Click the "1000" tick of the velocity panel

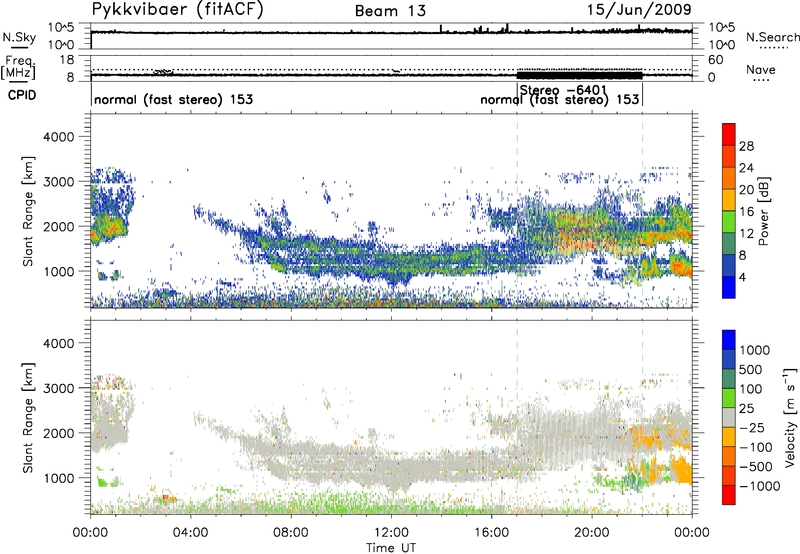coord(58,478)
